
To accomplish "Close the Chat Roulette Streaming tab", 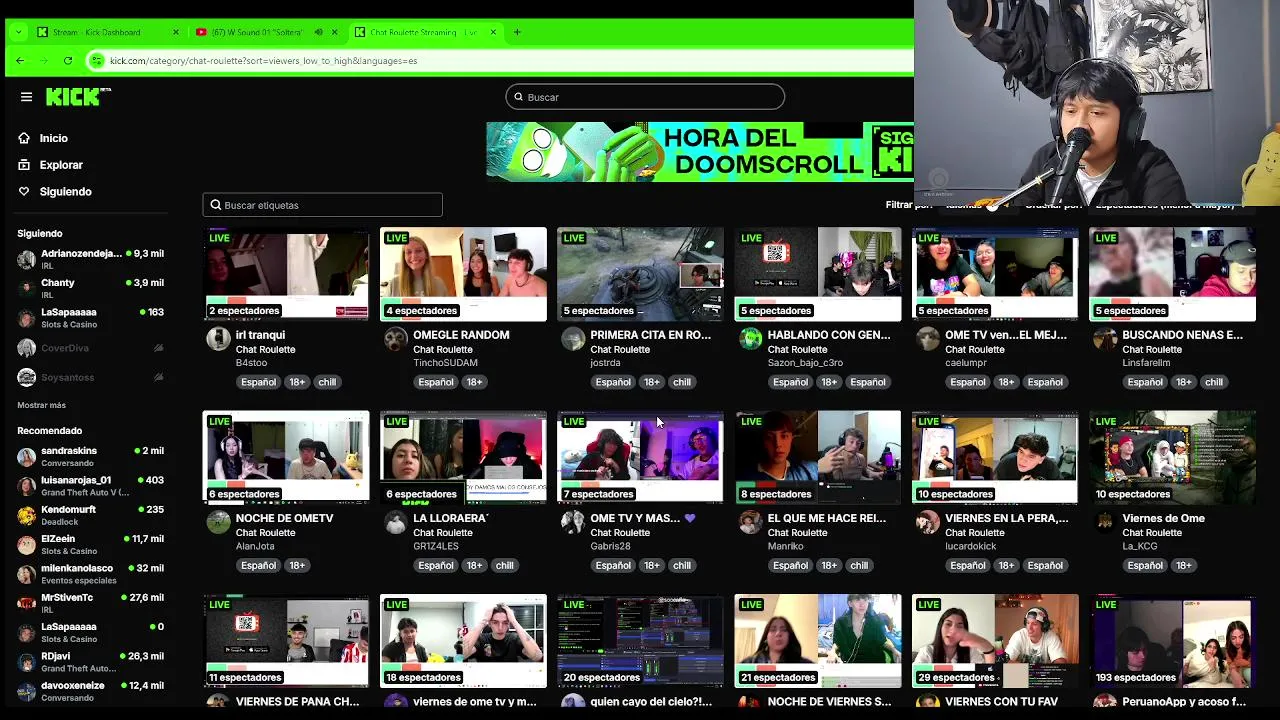I will (x=493, y=32).
